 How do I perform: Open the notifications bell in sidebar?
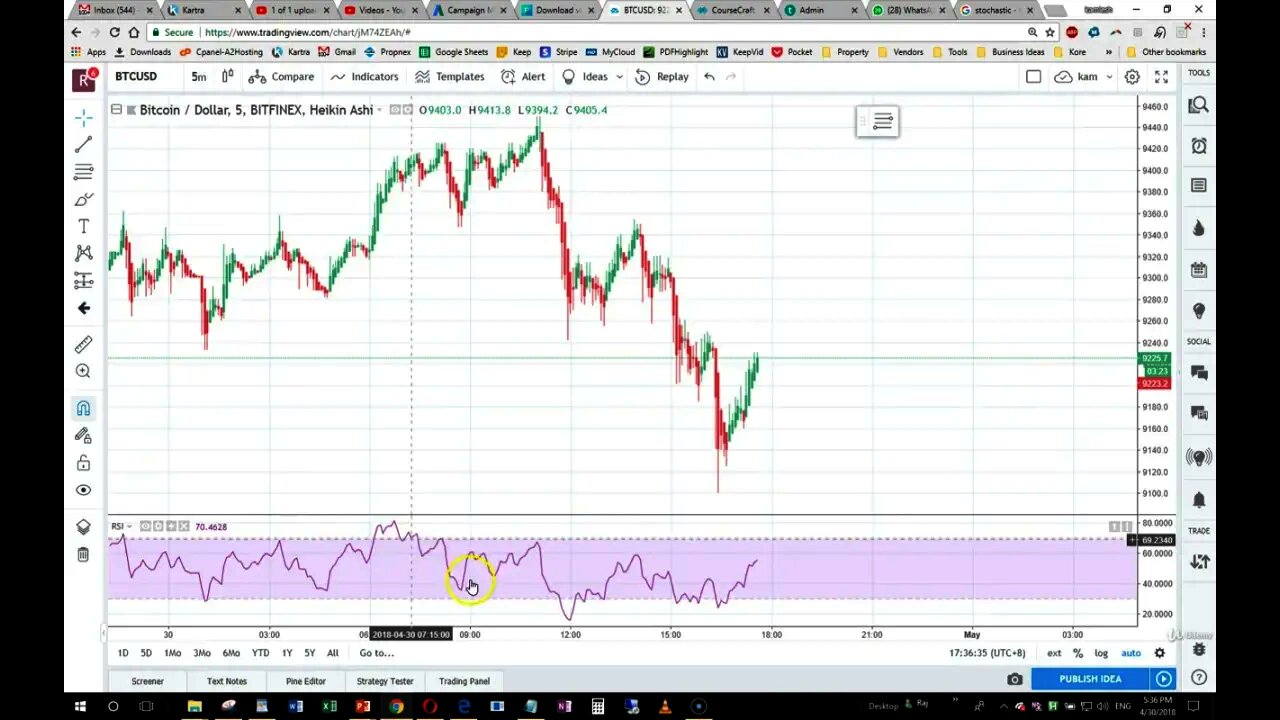tap(1198, 499)
